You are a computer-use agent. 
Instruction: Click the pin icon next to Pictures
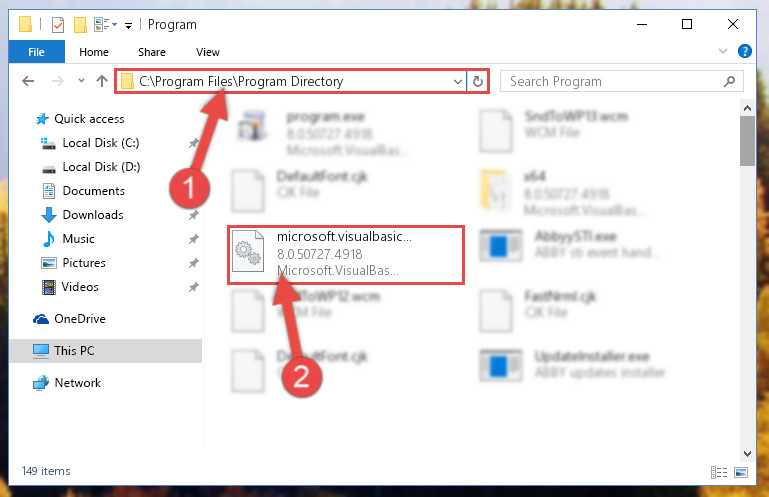194,263
